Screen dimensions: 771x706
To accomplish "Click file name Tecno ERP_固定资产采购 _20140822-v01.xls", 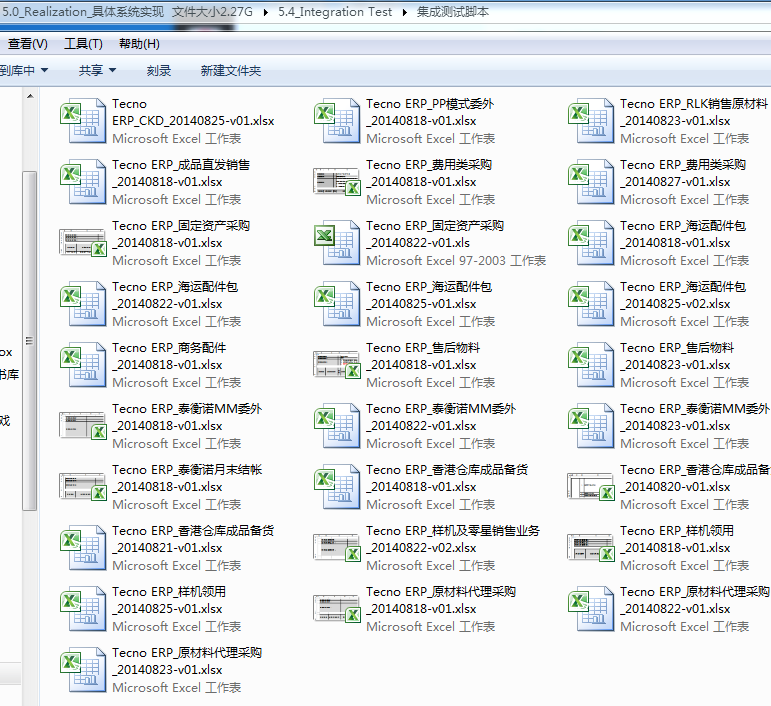I will (x=435, y=235).
